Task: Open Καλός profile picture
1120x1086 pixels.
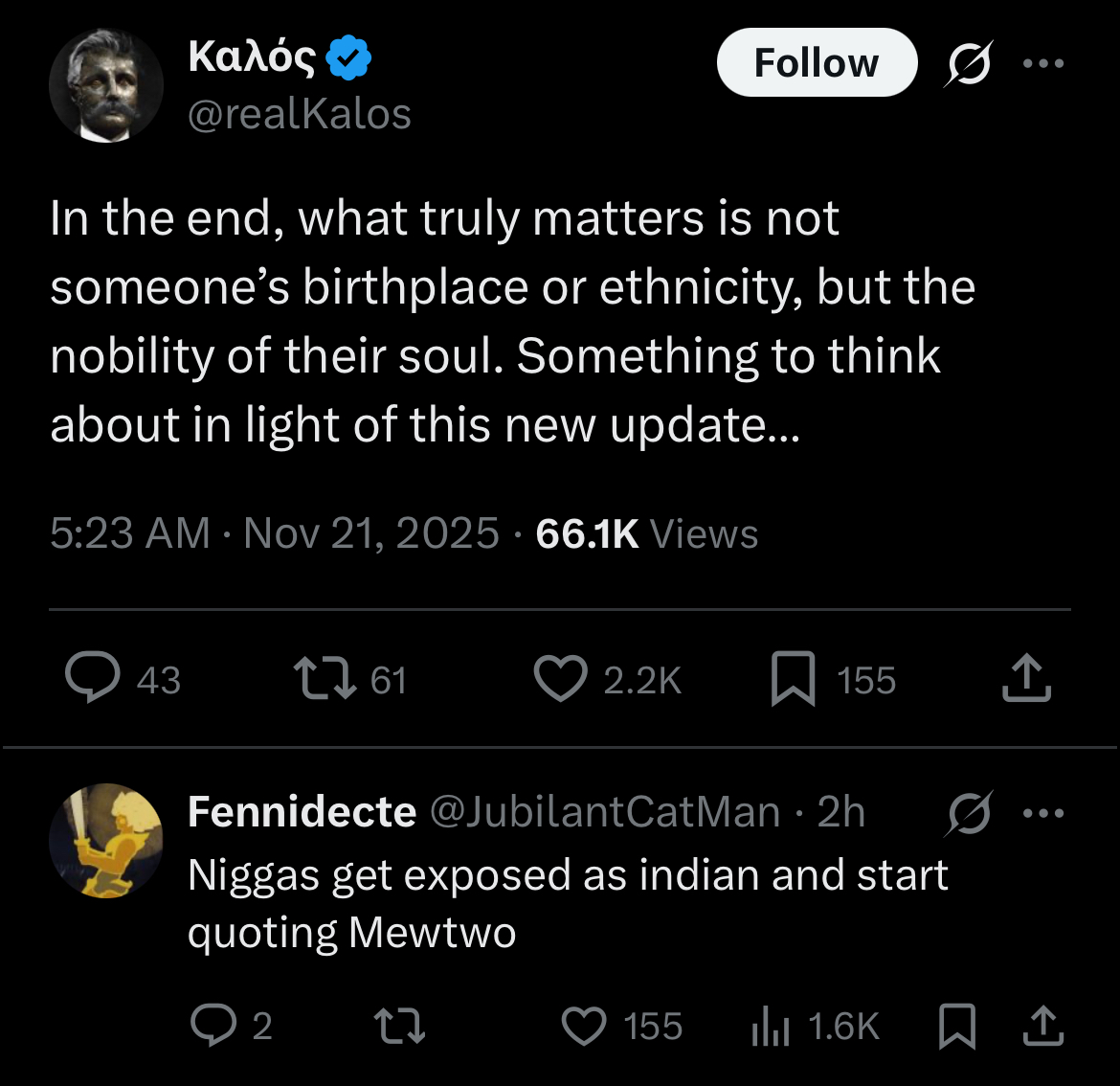Action: click(106, 85)
